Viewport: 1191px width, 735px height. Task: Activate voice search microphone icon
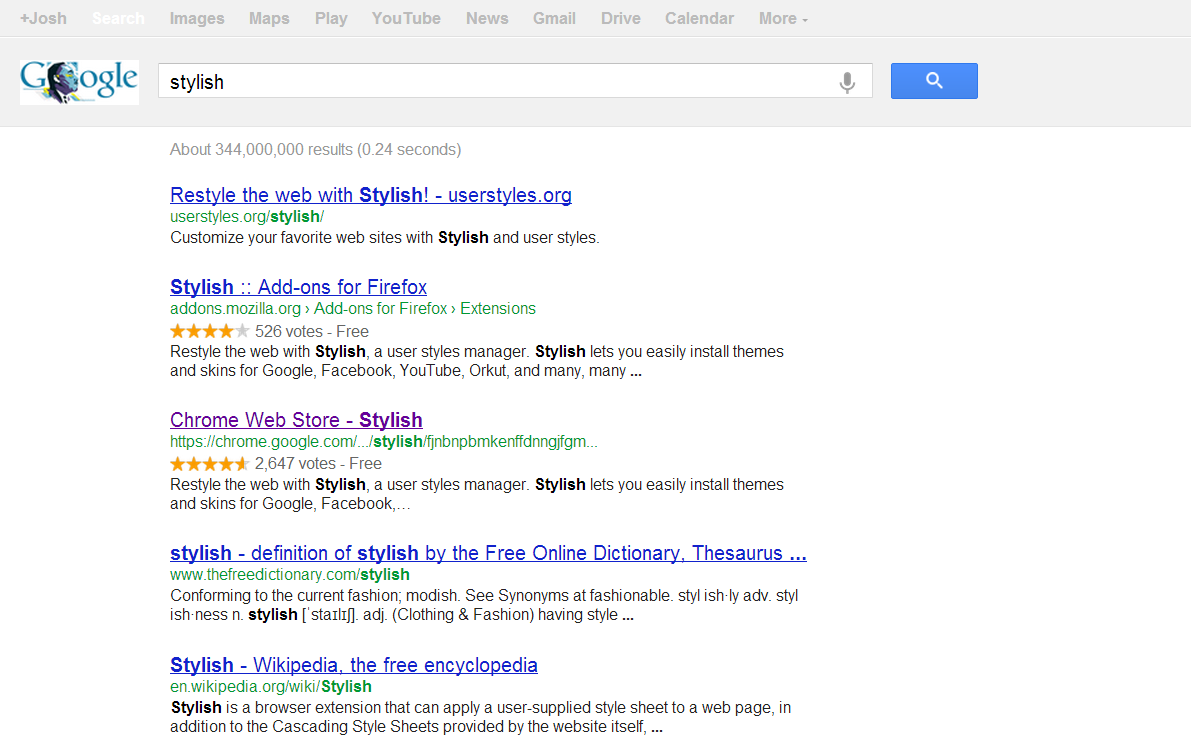[x=847, y=81]
